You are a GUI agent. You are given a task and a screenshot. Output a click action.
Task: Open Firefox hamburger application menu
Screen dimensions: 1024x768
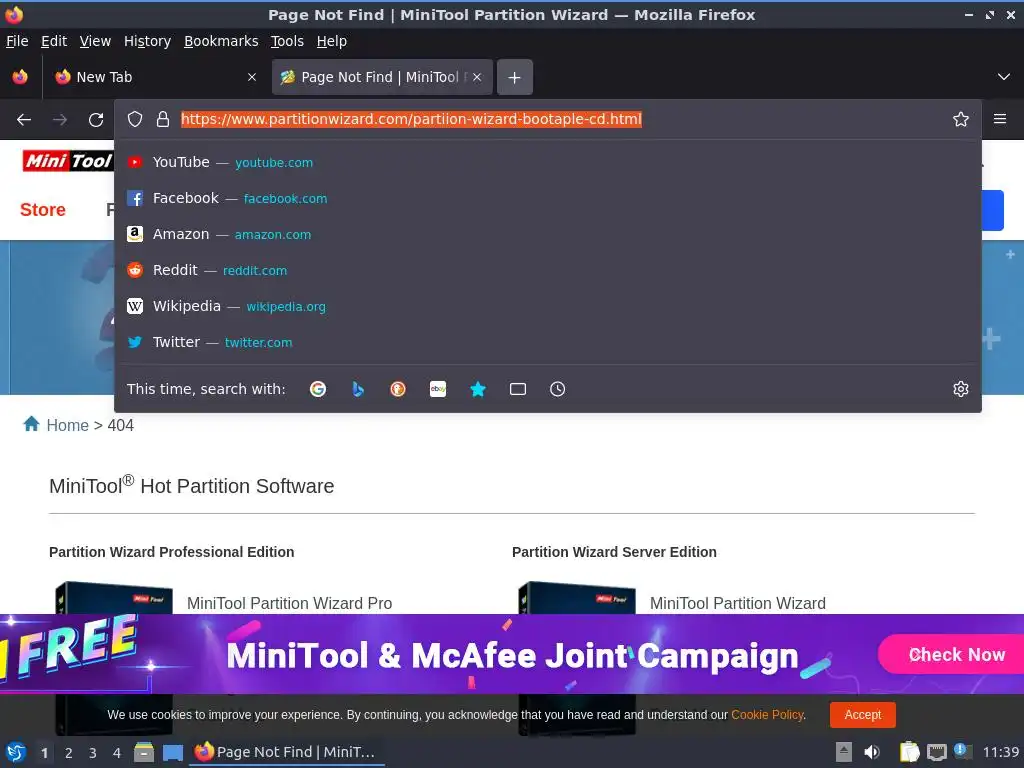999,120
